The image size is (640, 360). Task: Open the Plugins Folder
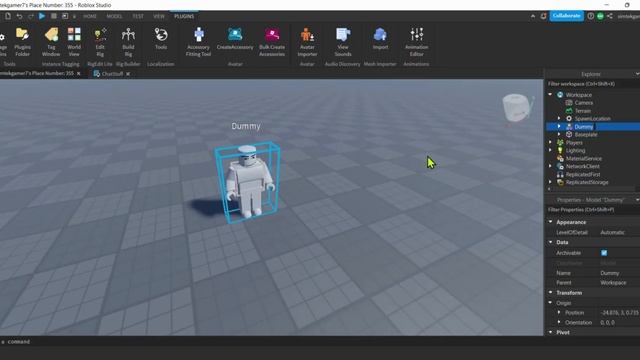(22, 42)
